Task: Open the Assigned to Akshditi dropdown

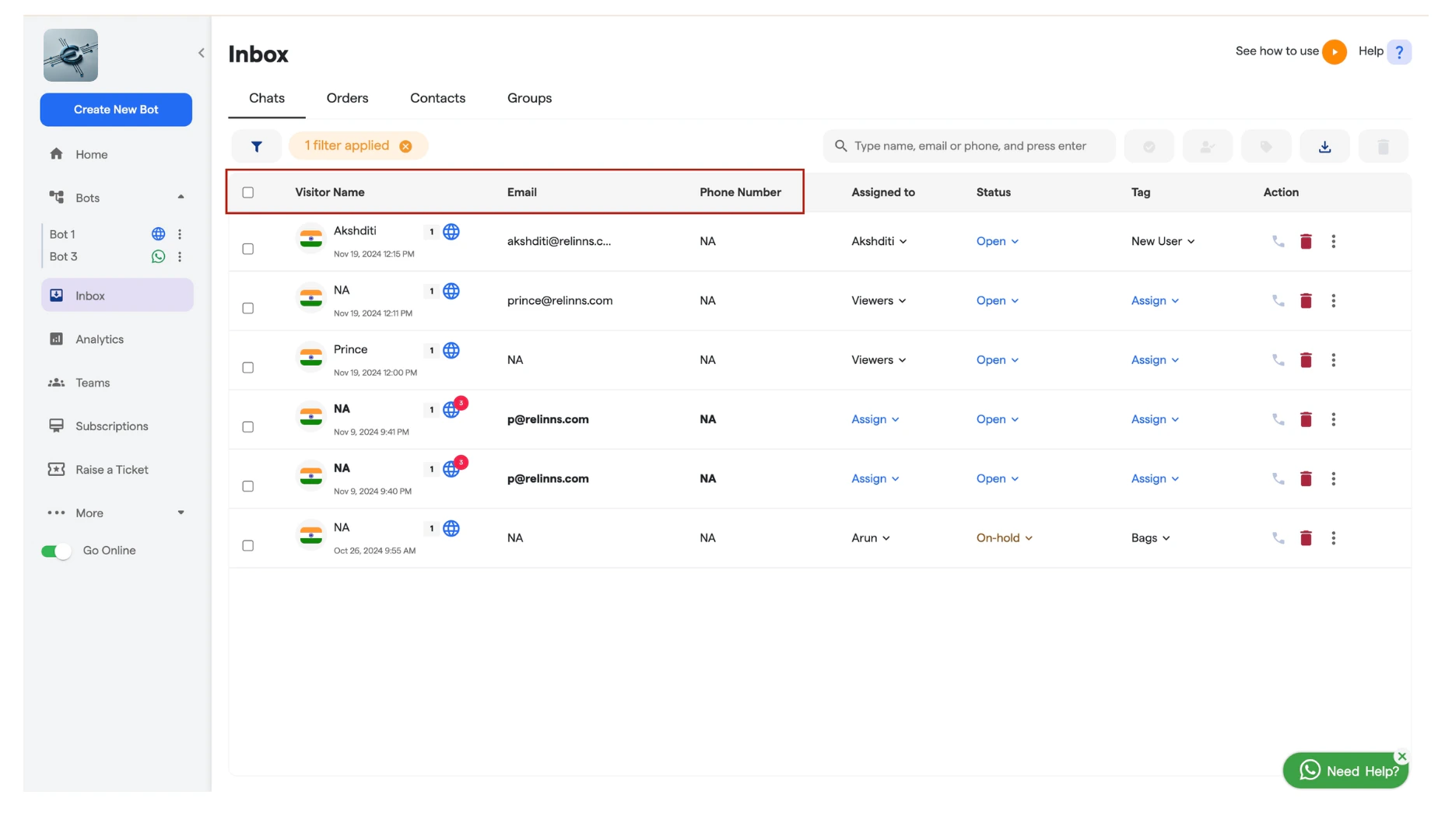Action: tap(879, 241)
